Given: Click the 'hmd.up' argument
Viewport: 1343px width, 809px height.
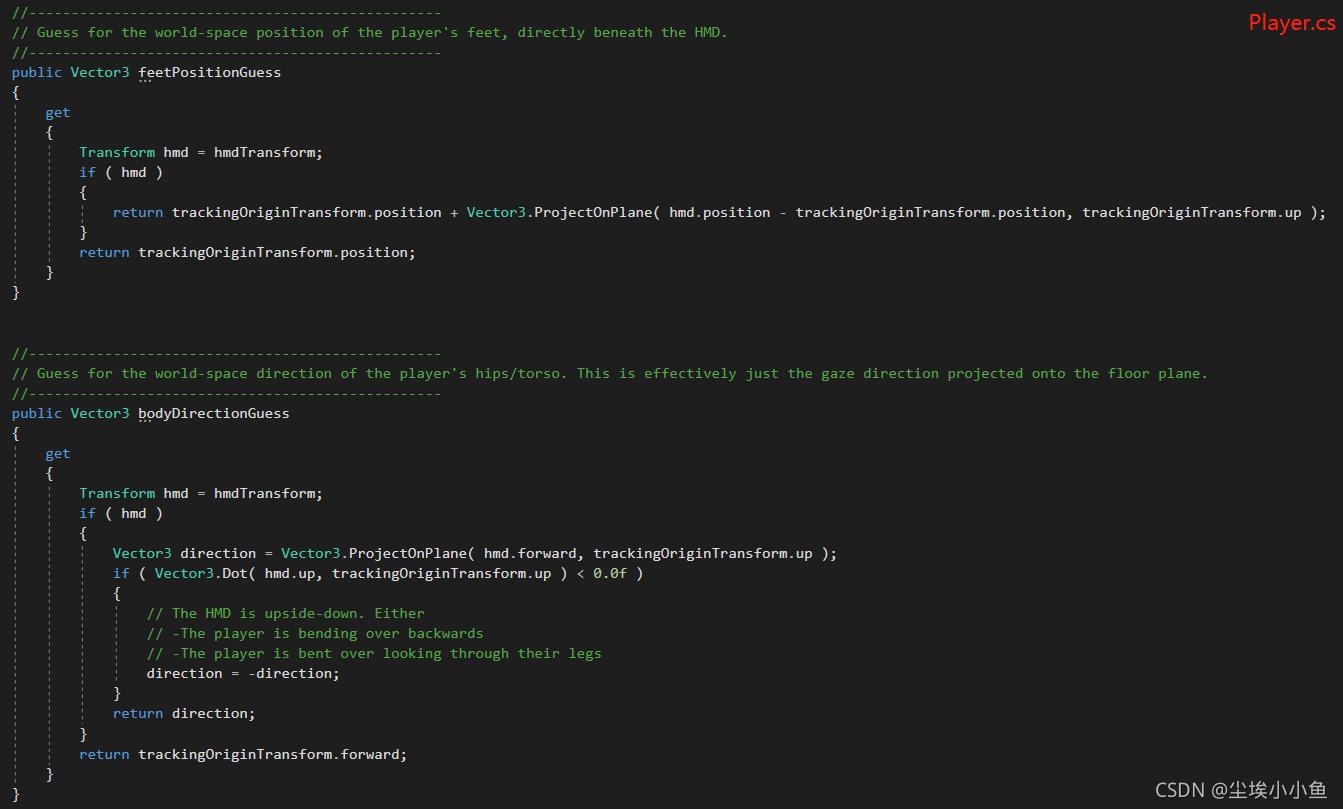Looking at the screenshot, I should tap(289, 573).
